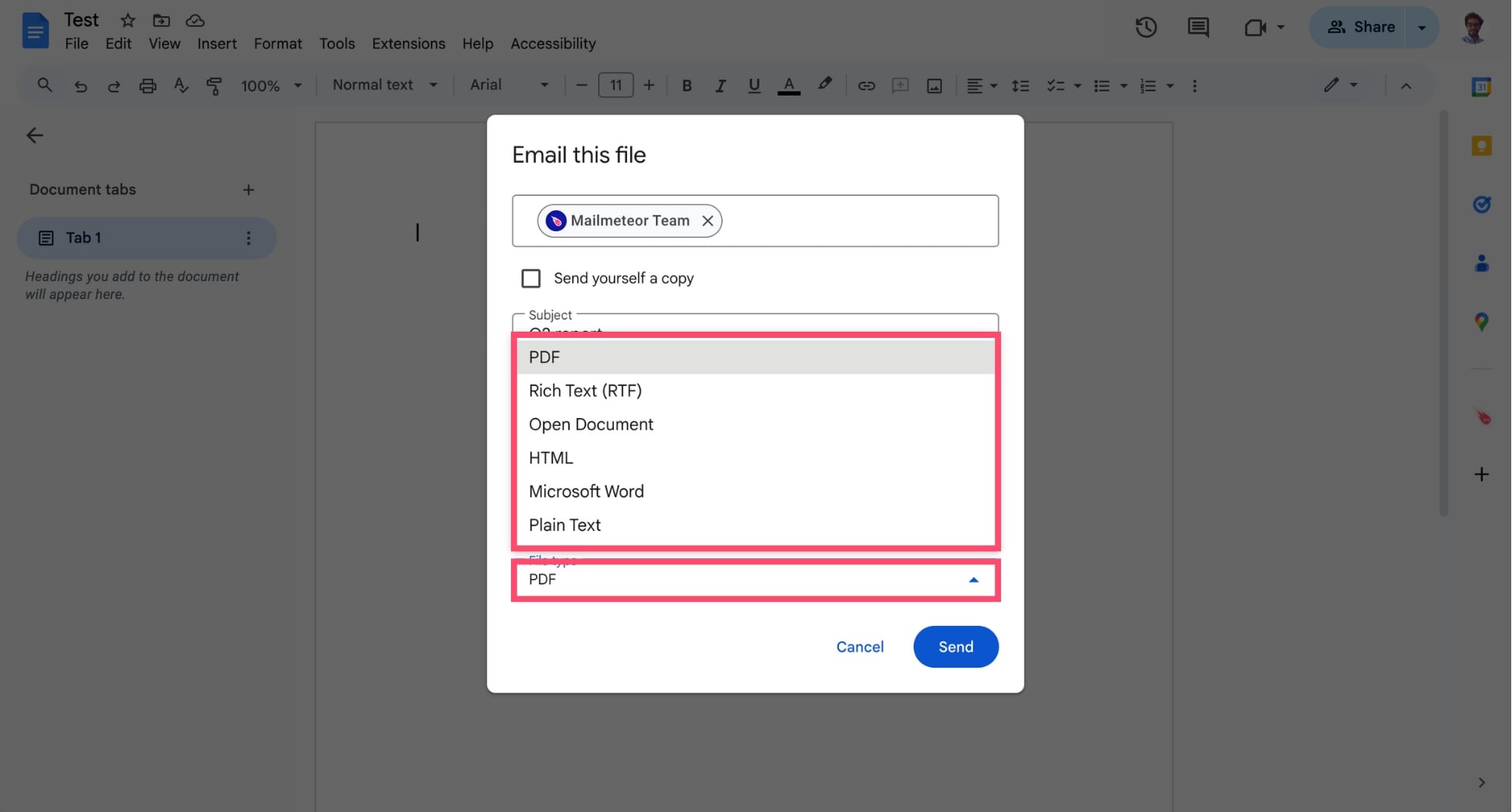The image size is (1512, 812).
Task: Click the spelling and grammar check icon
Action: coord(181,85)
